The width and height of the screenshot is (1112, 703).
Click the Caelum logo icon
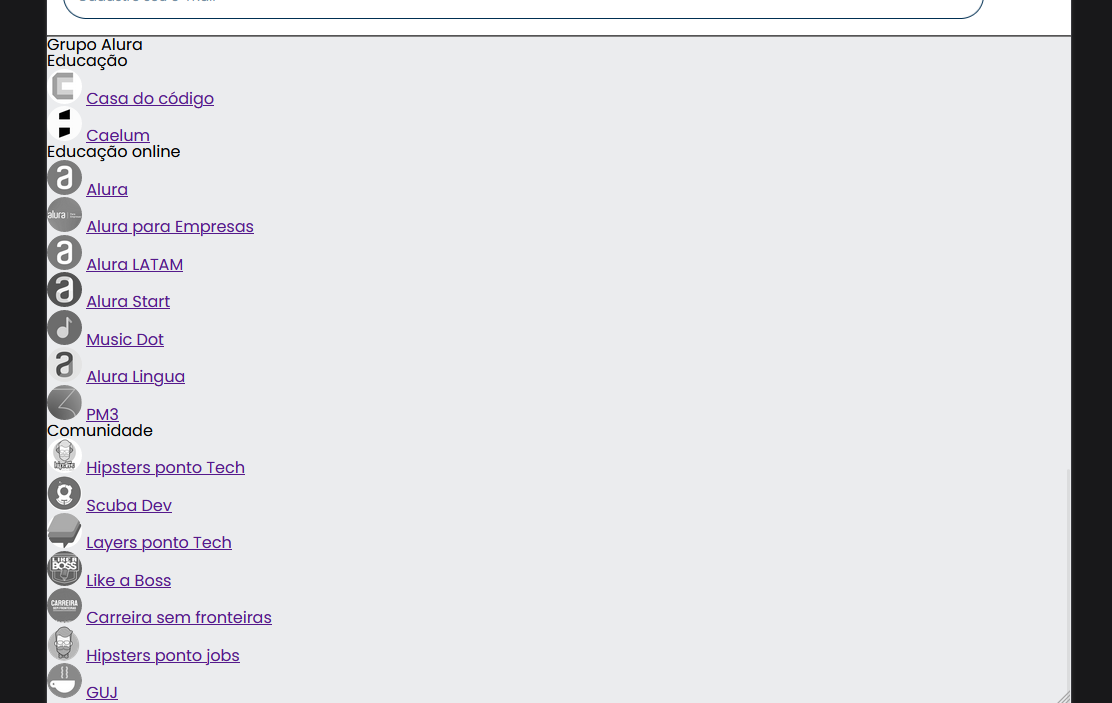click(x=65, y=123)
